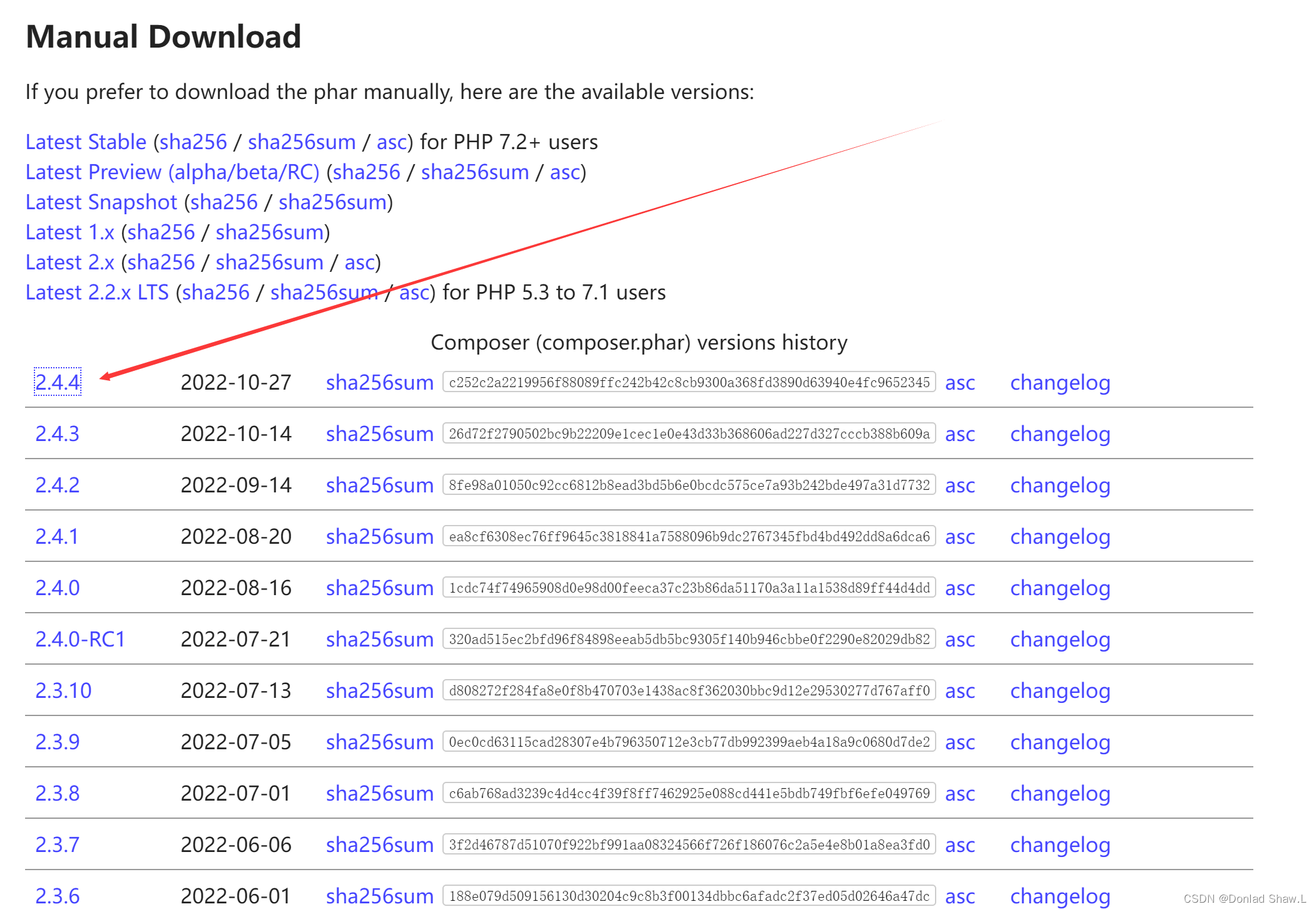Open sha256sum link for version 2.3.7
The width and height of the screenshot is (1316, 909).
[380, 844]
